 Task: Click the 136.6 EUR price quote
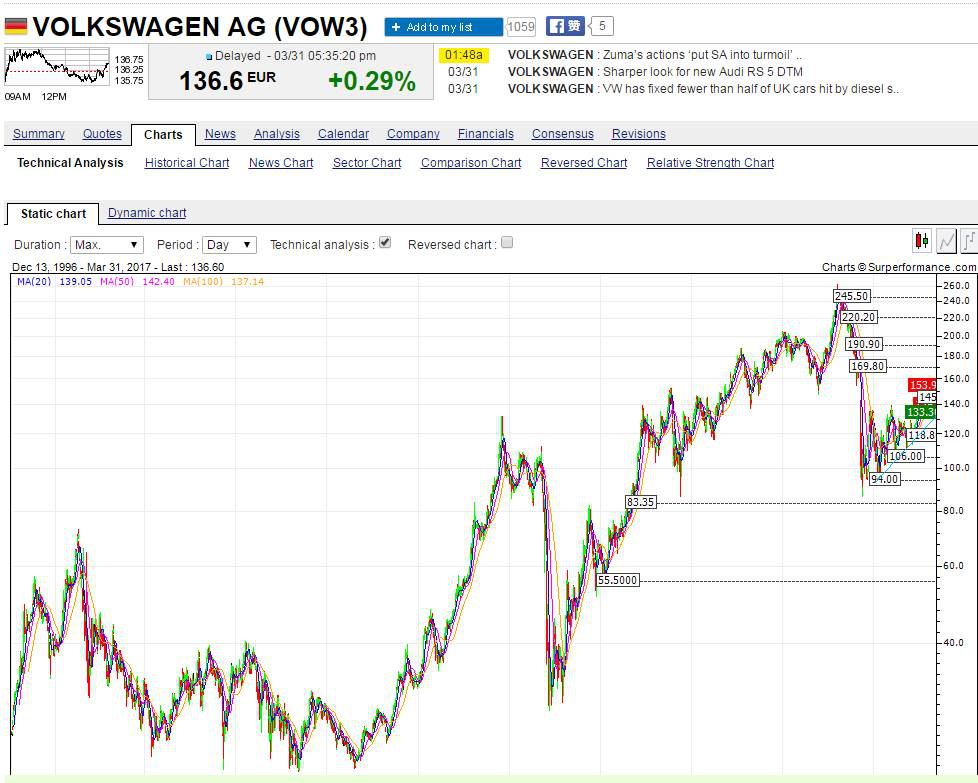(x=228, y=80)
